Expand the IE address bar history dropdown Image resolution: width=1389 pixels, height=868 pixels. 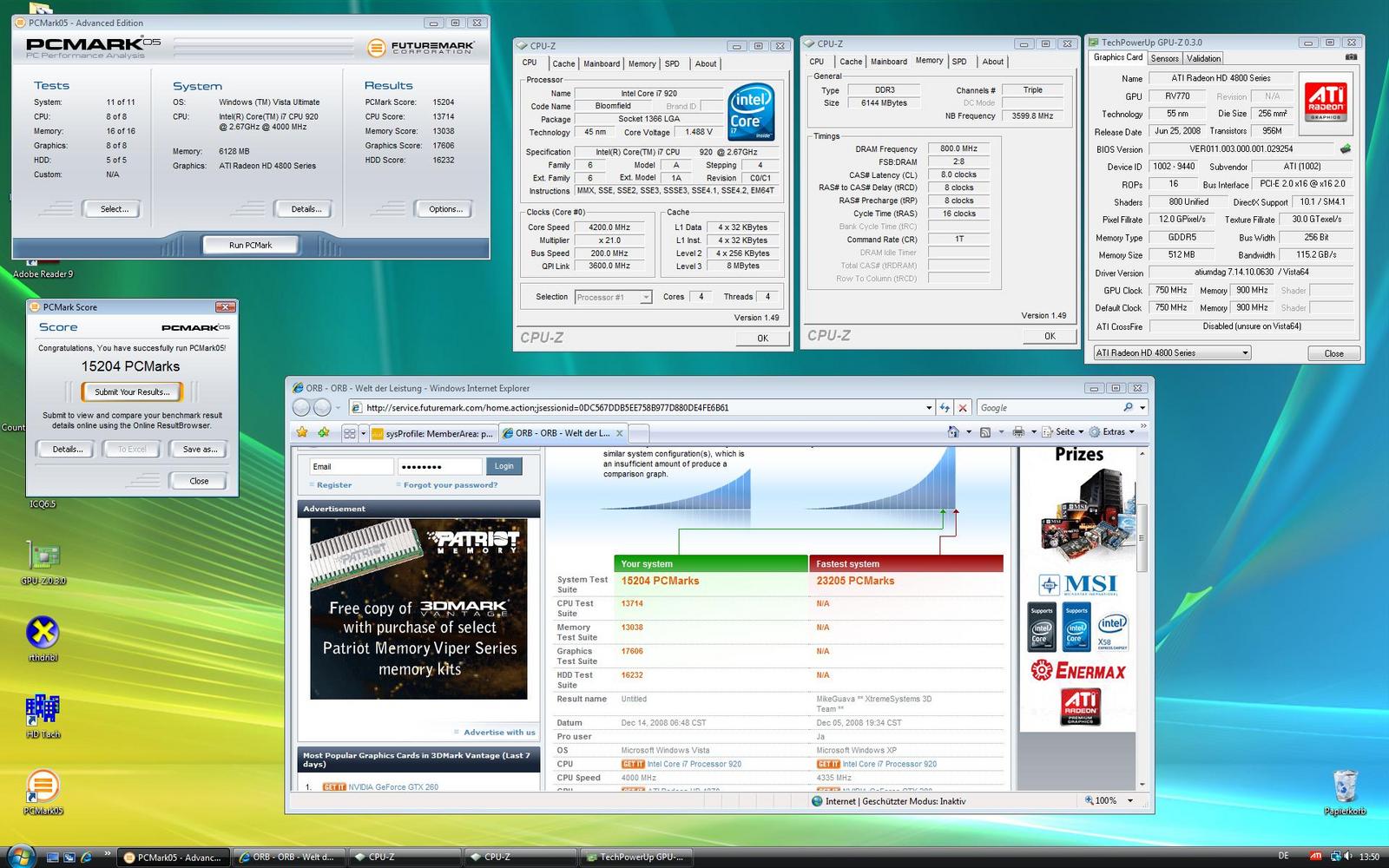[930, 407]
